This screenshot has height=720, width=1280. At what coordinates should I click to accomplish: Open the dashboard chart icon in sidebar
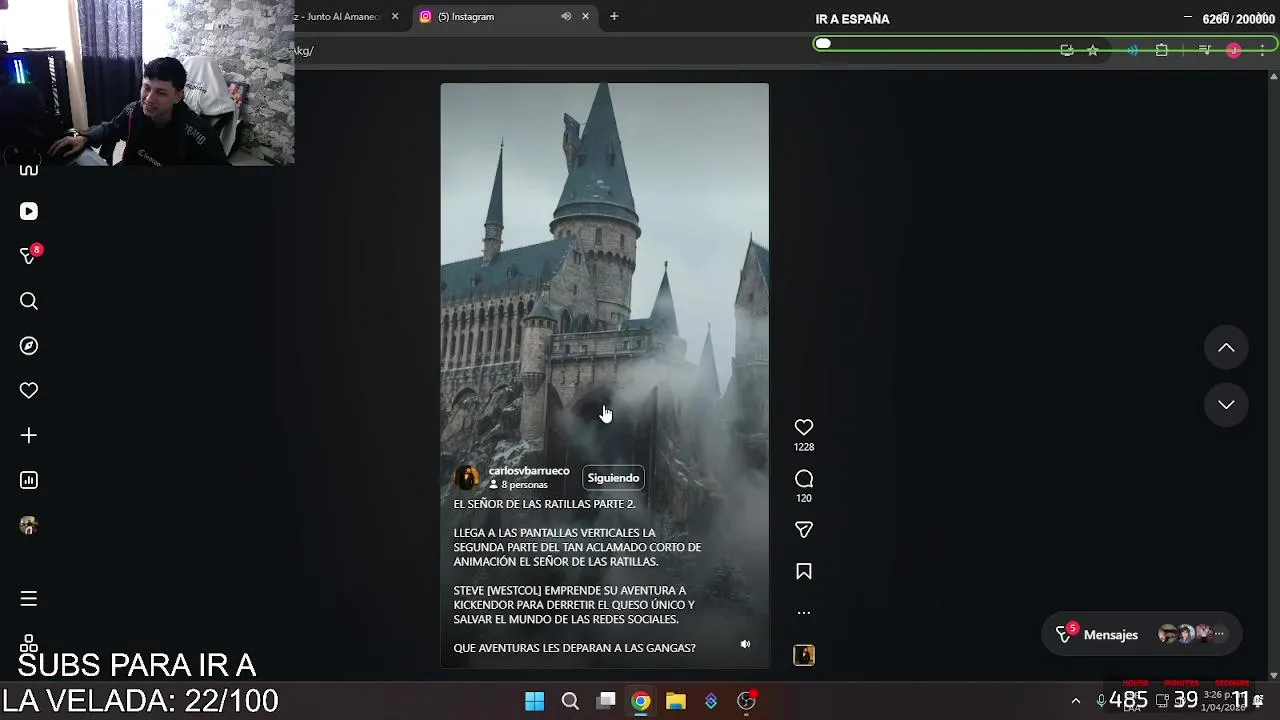click(x=28, y=481)
